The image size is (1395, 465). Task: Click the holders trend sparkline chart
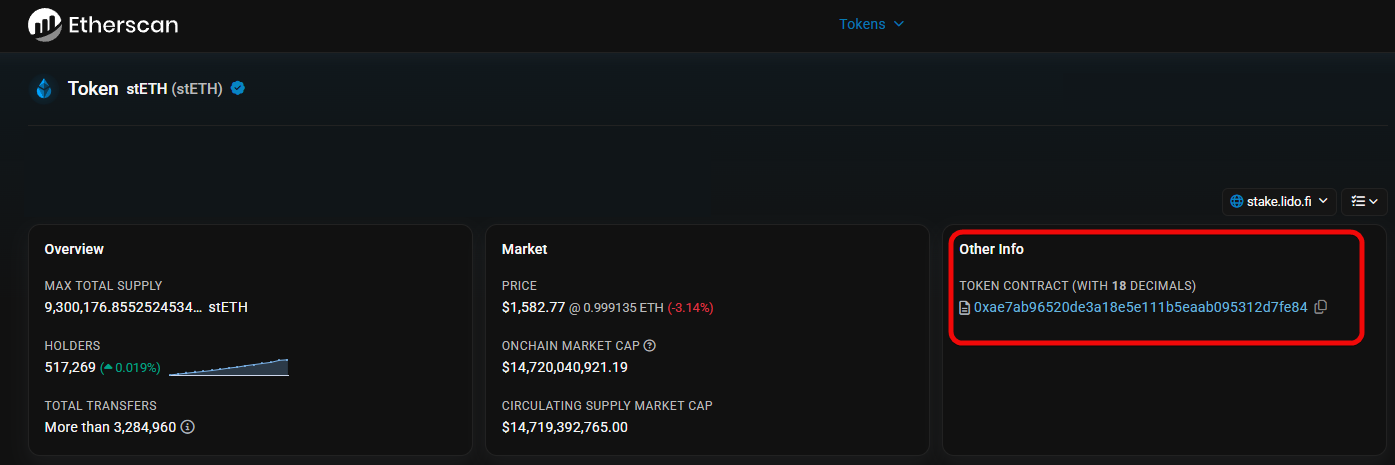(x=229, y=367)
